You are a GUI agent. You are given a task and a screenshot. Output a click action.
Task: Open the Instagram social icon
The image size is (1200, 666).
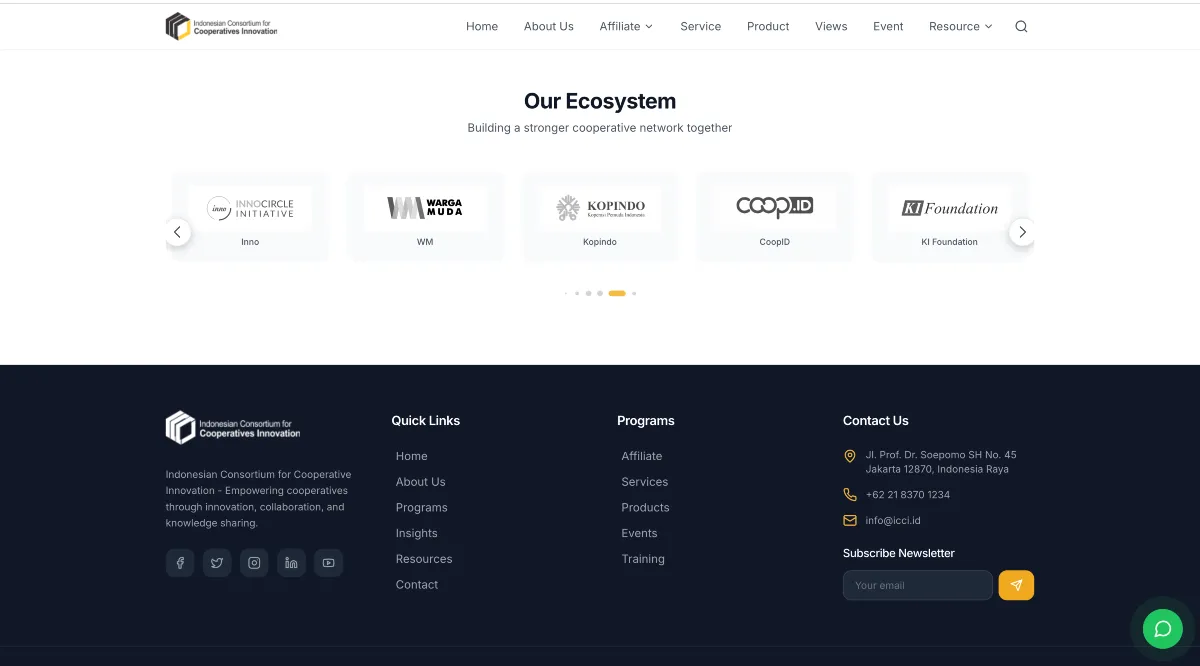point(254,563)
